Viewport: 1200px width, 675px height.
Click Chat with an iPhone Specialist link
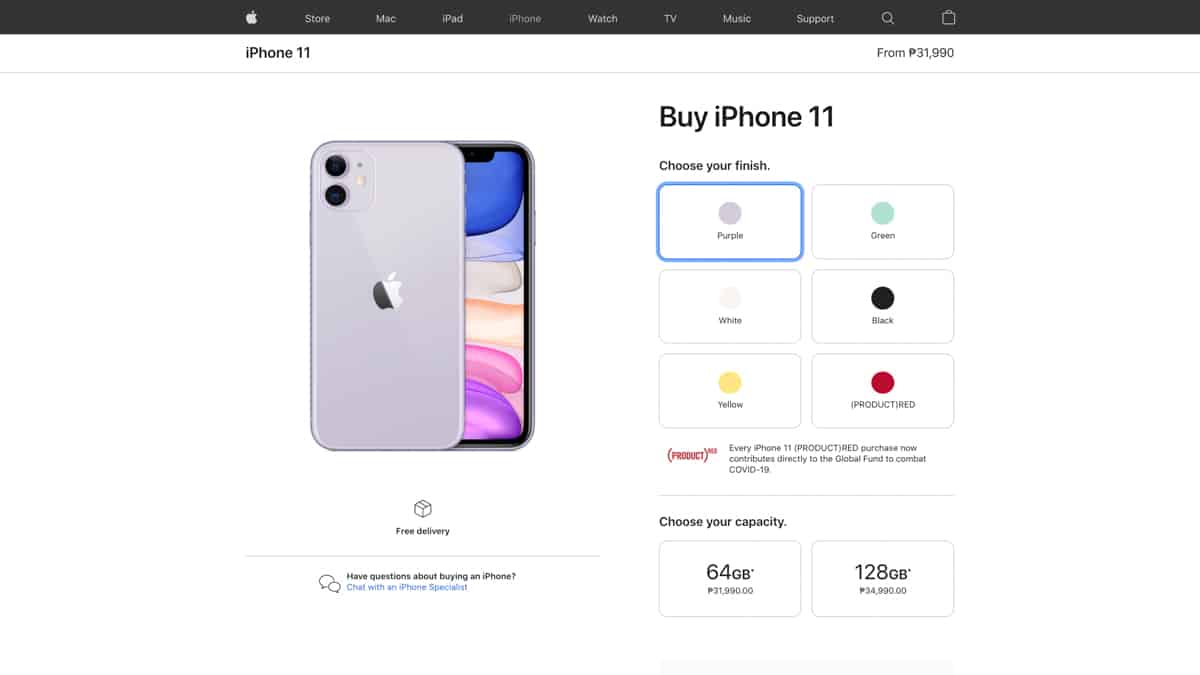(407, 587)
